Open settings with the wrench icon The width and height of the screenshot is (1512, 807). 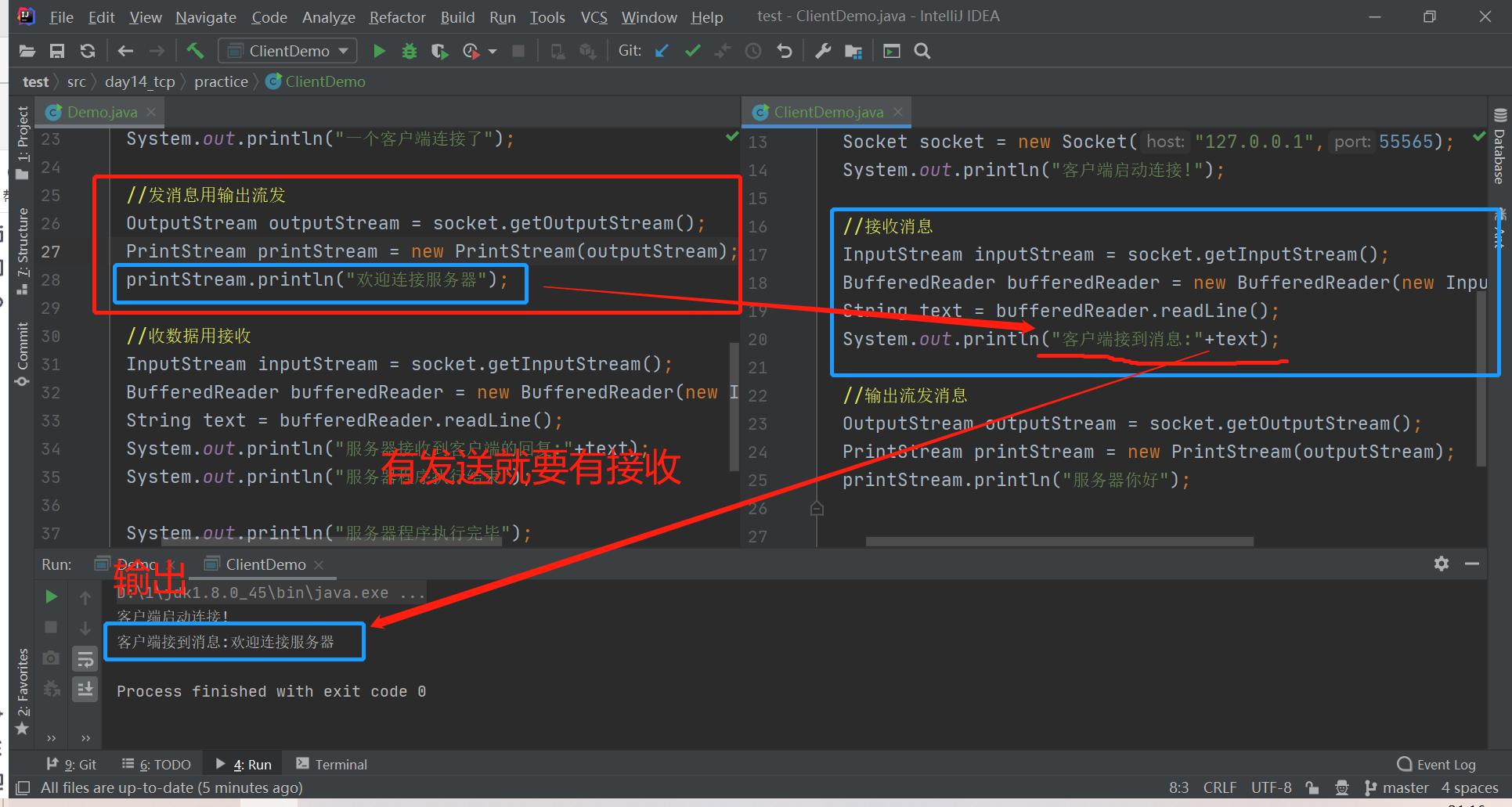[823, 52]
